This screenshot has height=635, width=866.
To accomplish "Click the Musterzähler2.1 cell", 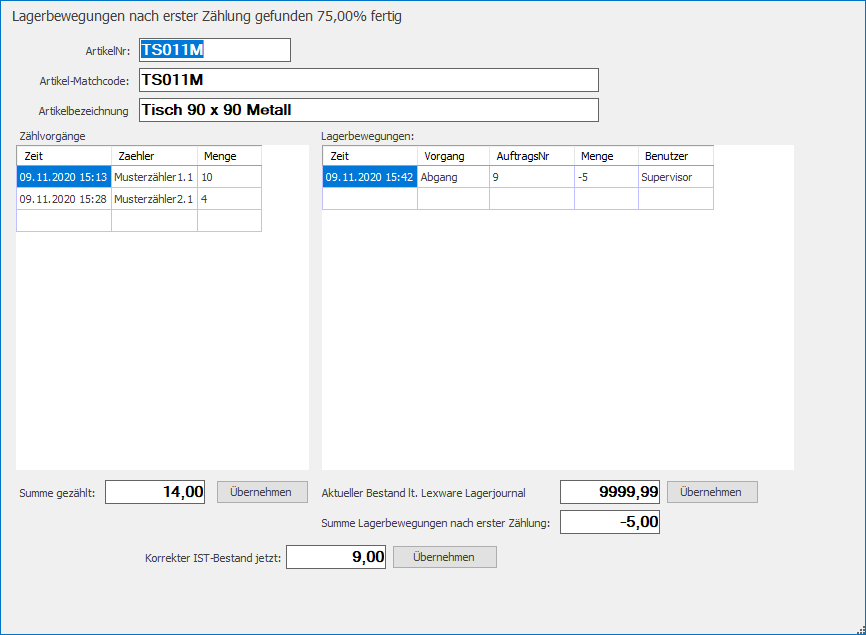I will (153, 199).
